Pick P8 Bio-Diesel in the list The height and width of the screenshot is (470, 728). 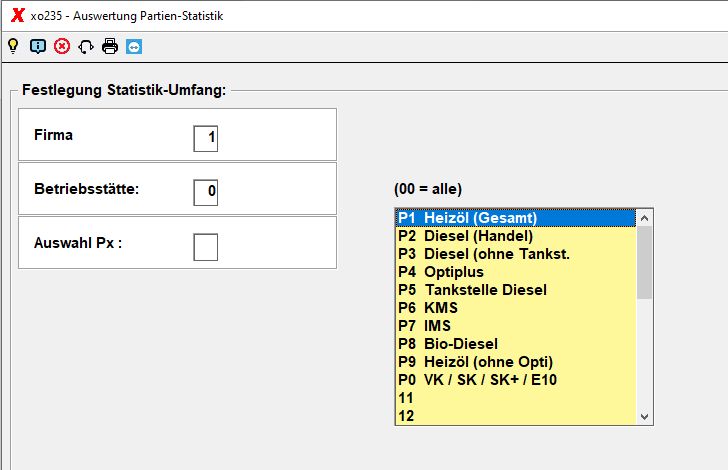(x=516, y=344)
